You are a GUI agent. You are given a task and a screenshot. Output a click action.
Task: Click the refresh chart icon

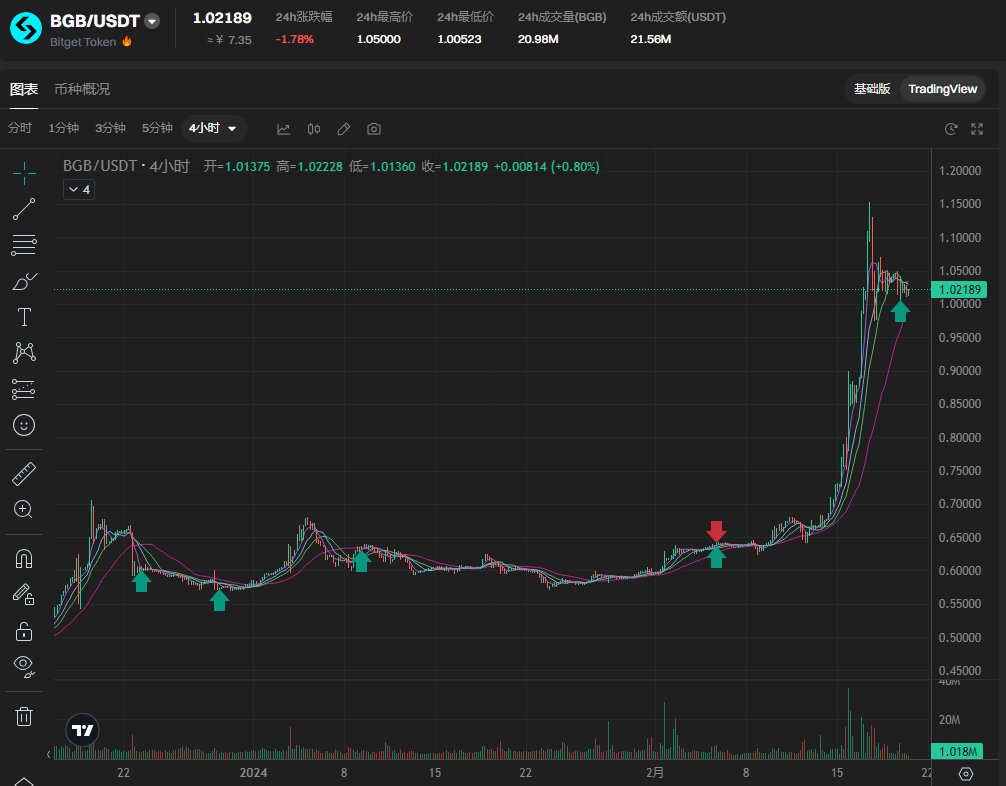click(951, 129)
